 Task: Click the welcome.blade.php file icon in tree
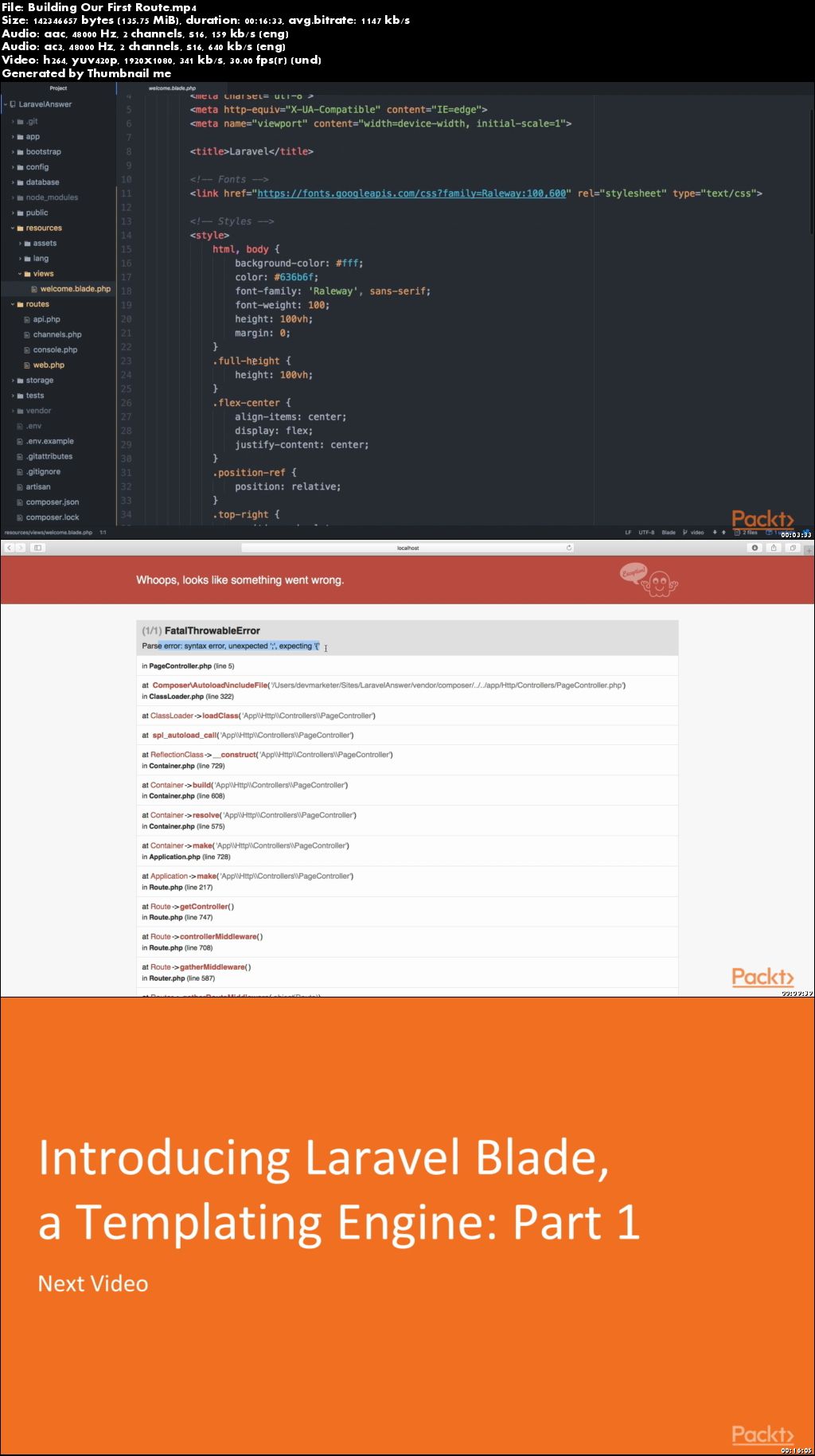[34, 289]
